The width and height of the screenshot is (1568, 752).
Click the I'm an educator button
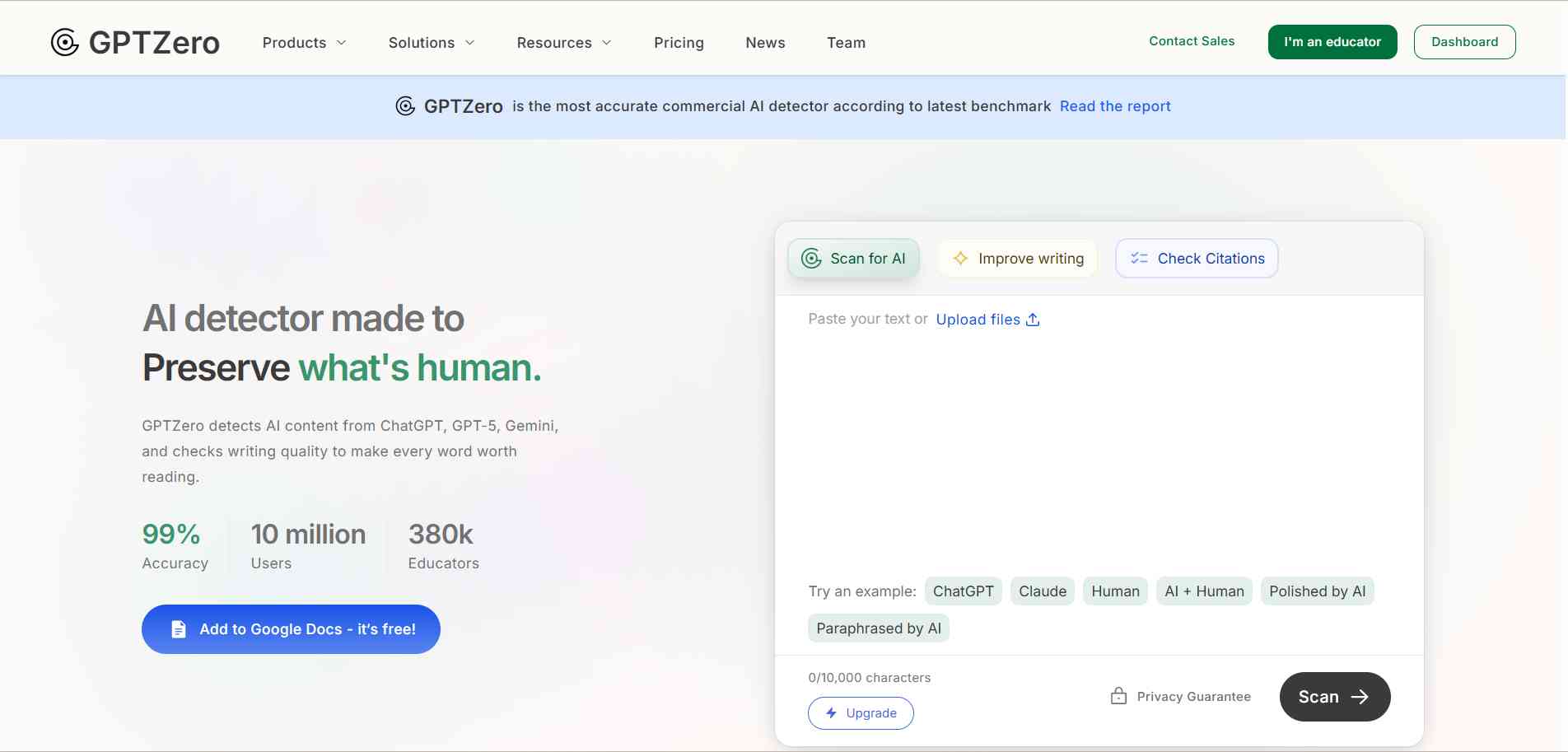point(1332,41)
